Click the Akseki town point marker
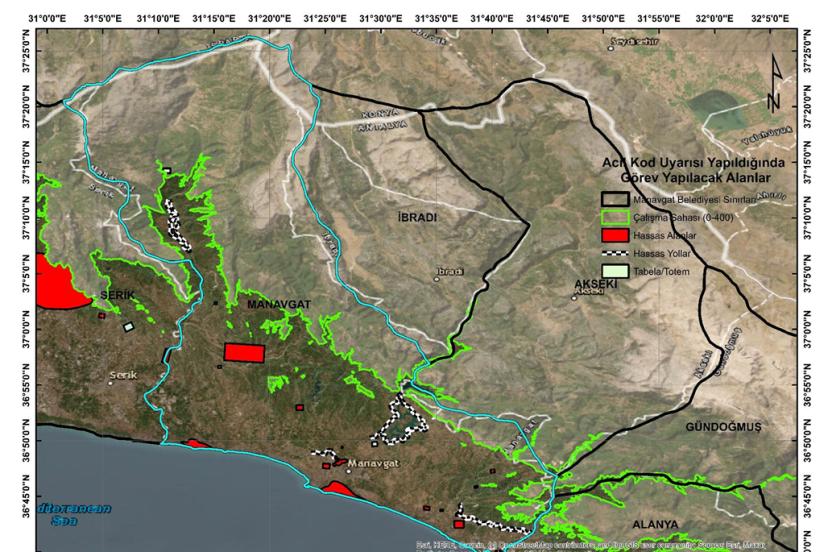 pyautogui.click(x=574, y=296)
